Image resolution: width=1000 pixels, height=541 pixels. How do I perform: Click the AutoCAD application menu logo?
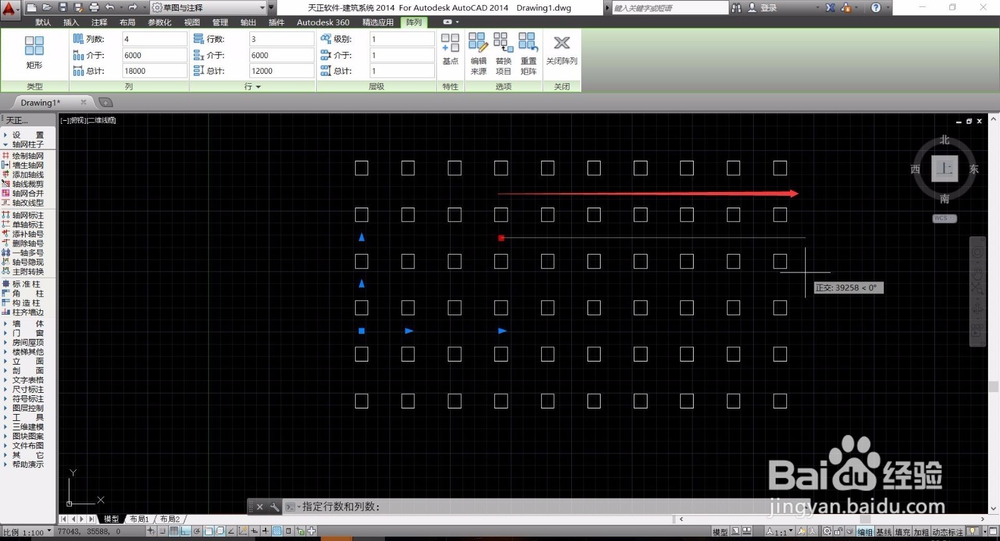point(11,8)
